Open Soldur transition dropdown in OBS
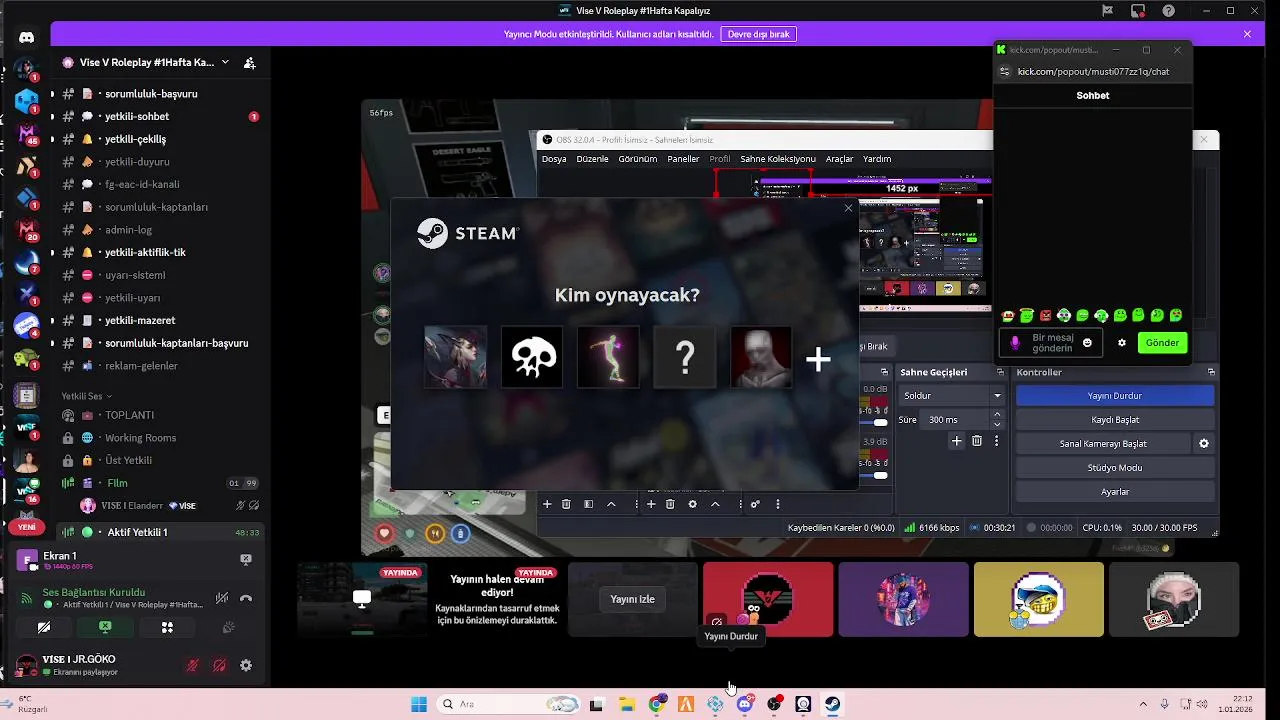 point(952,396)
